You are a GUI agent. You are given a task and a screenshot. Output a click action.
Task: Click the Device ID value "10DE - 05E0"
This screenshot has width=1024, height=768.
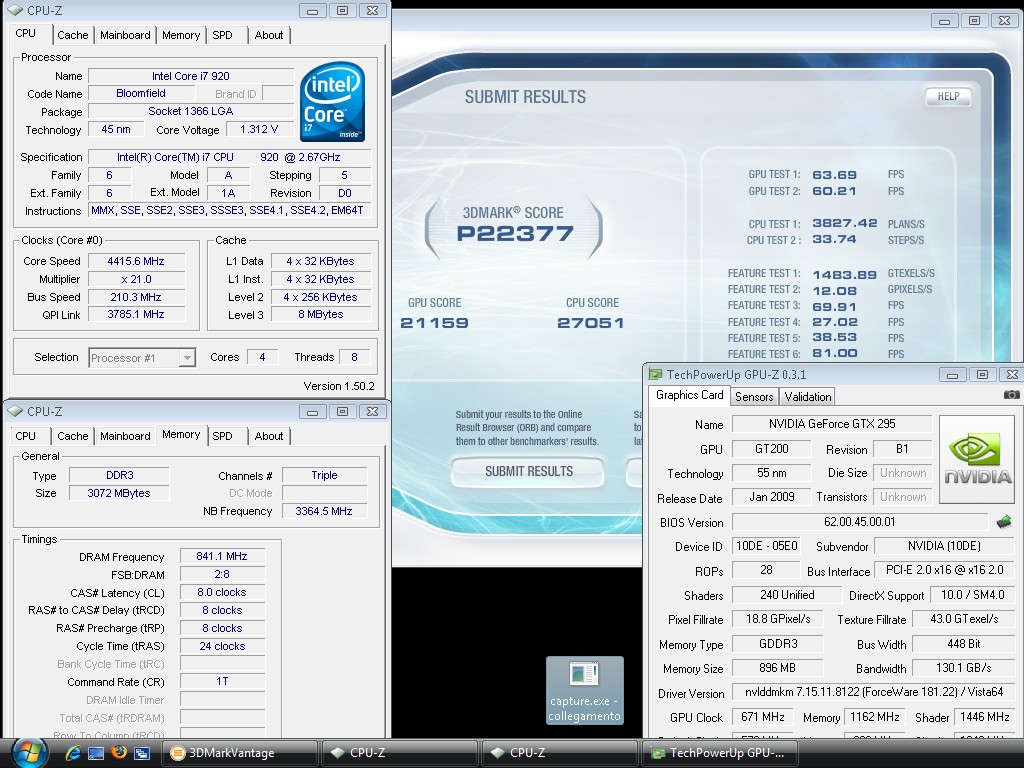click(x=767, y=546)
